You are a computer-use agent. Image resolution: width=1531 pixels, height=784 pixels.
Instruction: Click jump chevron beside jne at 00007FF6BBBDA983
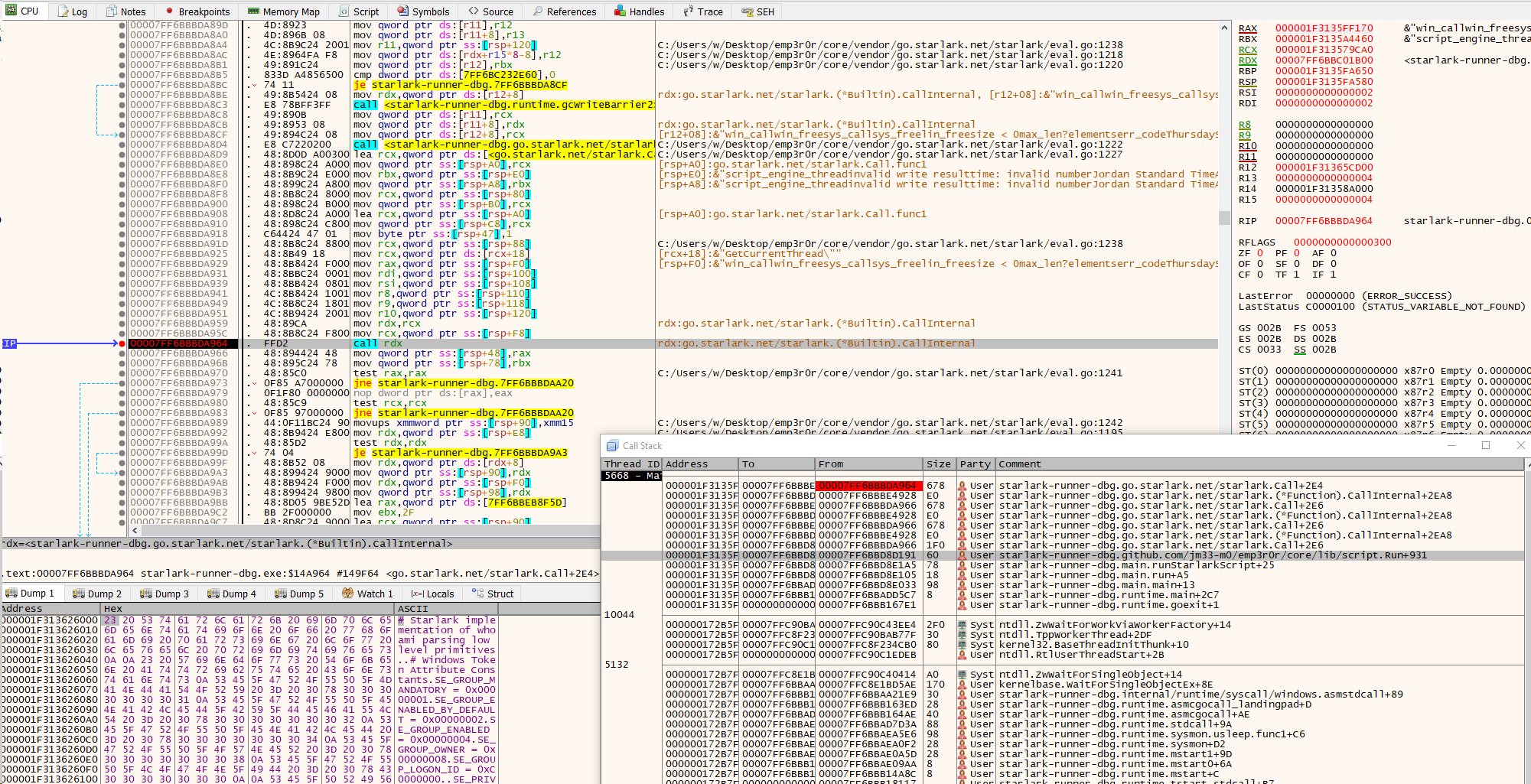coord(254,413)
